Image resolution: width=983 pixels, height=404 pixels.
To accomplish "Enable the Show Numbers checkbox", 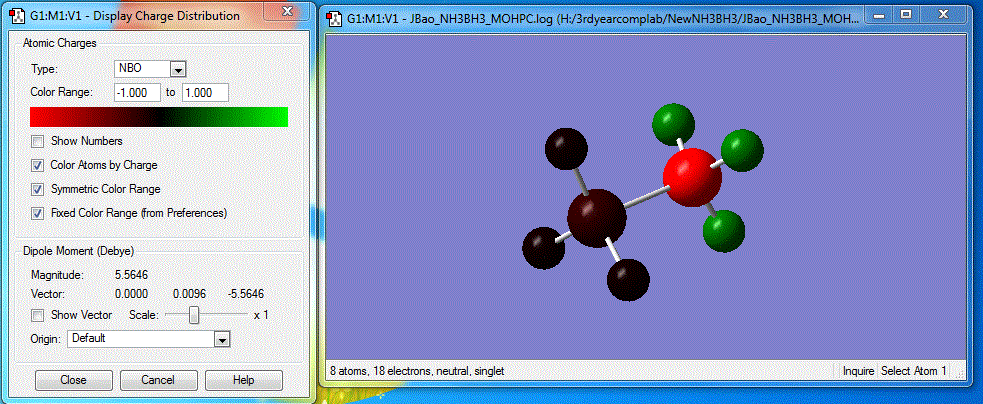I will pyautogui.click(x=38, y=141).
